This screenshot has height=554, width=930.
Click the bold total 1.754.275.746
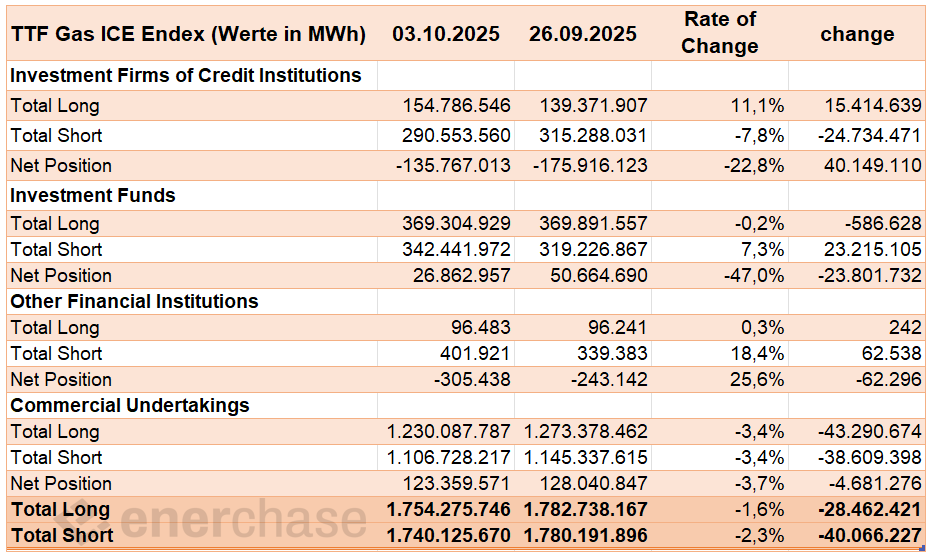[x=448, y=510]
